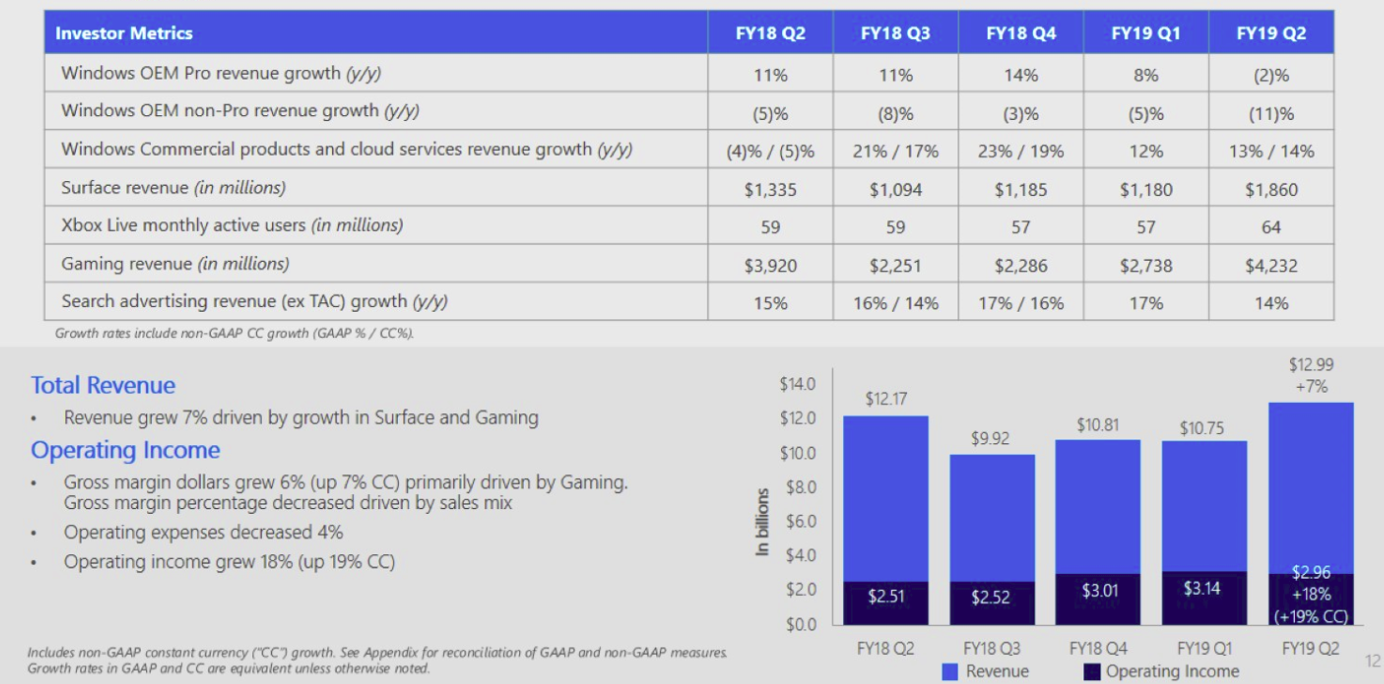Click the '(8)%' cell in non-Pro row
Screen dimensions: 1384x684
[x=895, y=114]
